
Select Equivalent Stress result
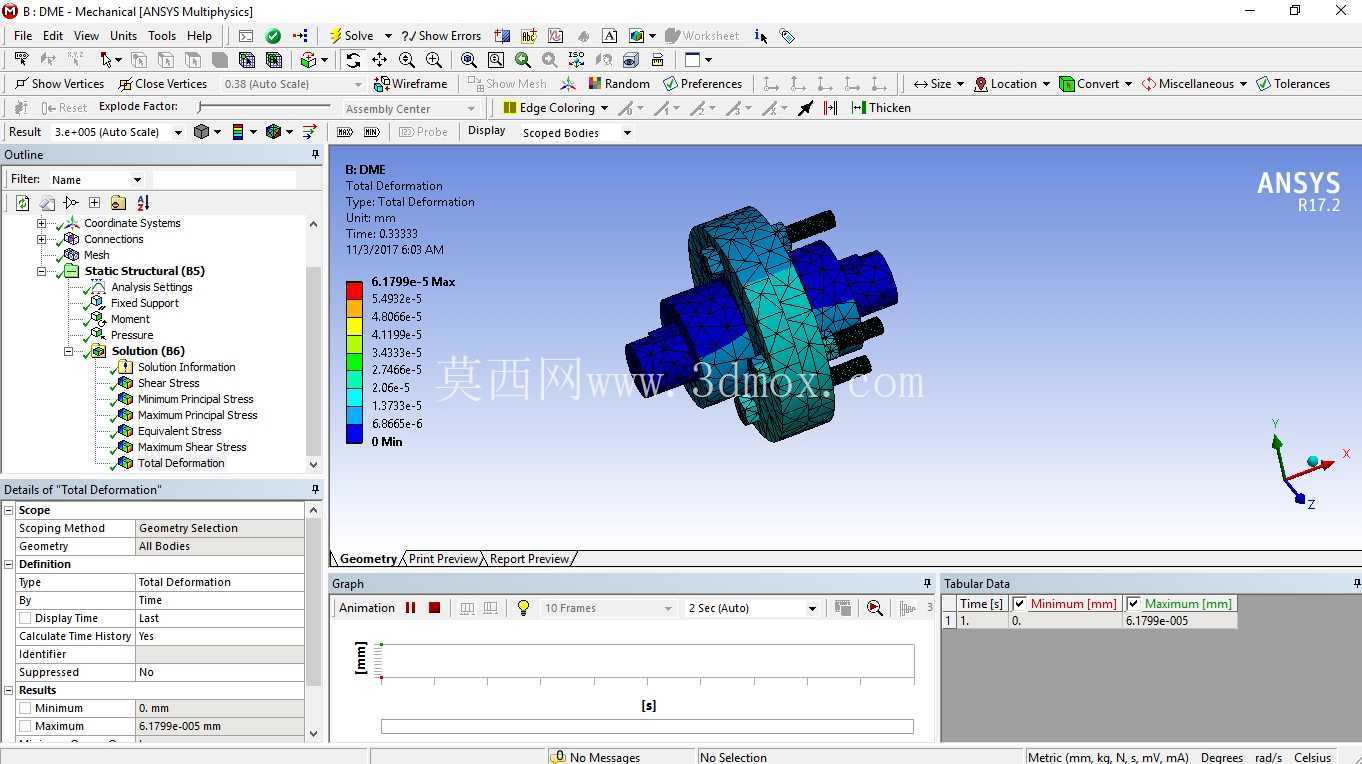(180, 431)
